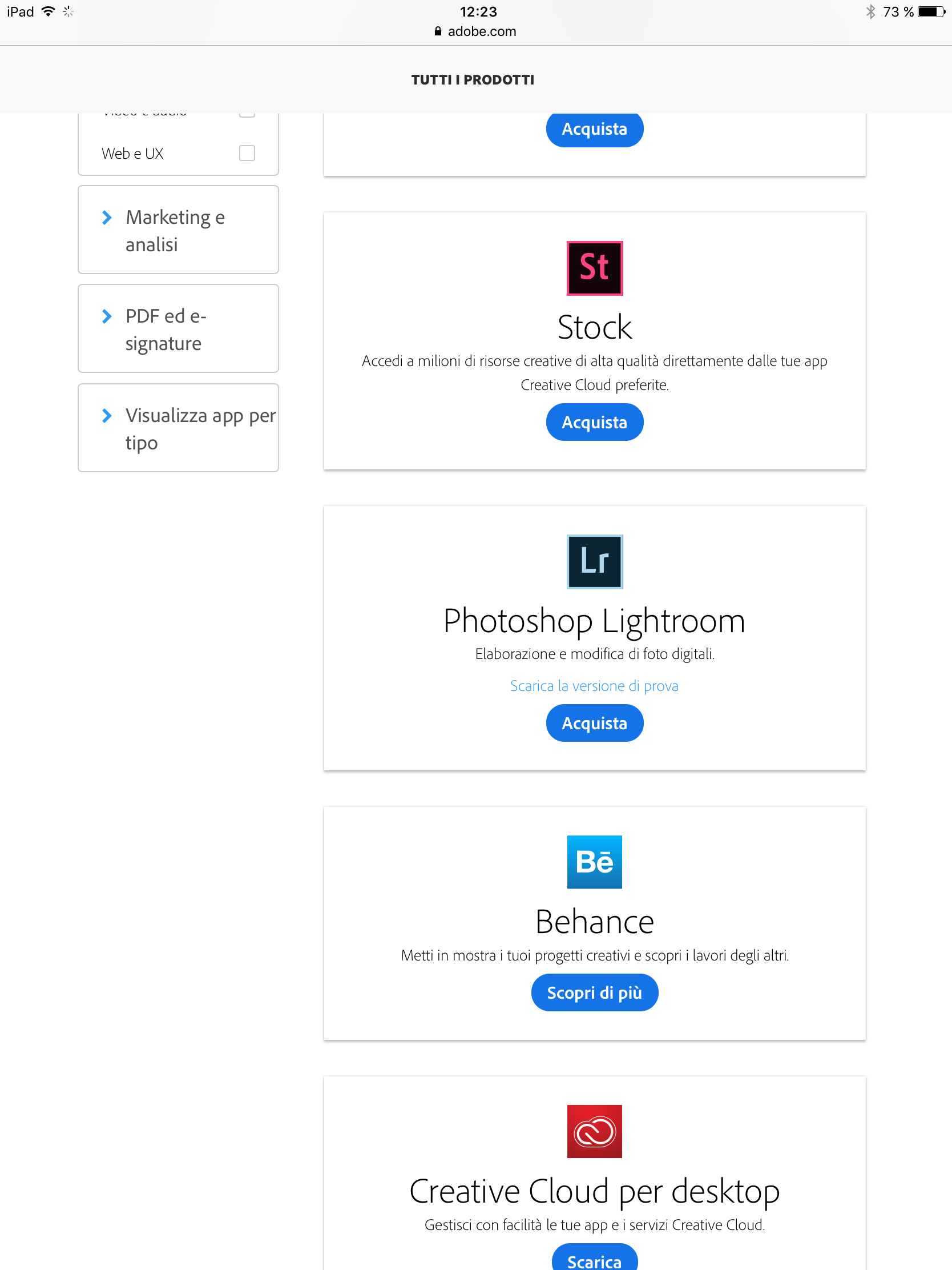Viewport: 952px width, 1270px height.
Task: Open Scarica la versione di prova link
Action: pos(594,686)
